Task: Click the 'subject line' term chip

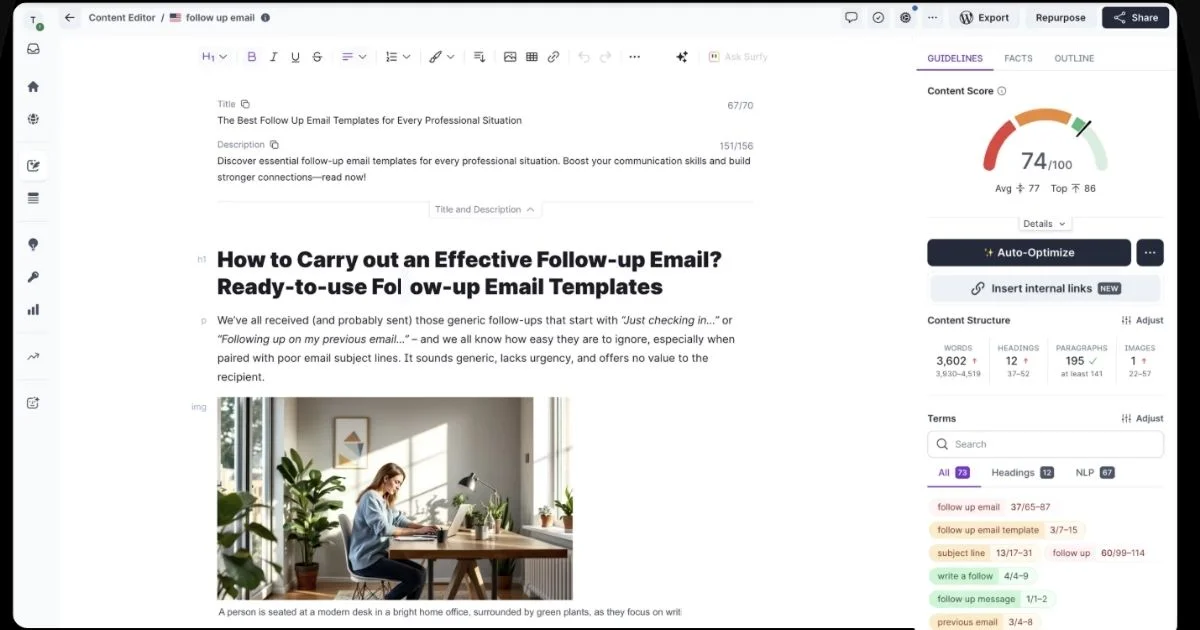Action: pos(984,553)
